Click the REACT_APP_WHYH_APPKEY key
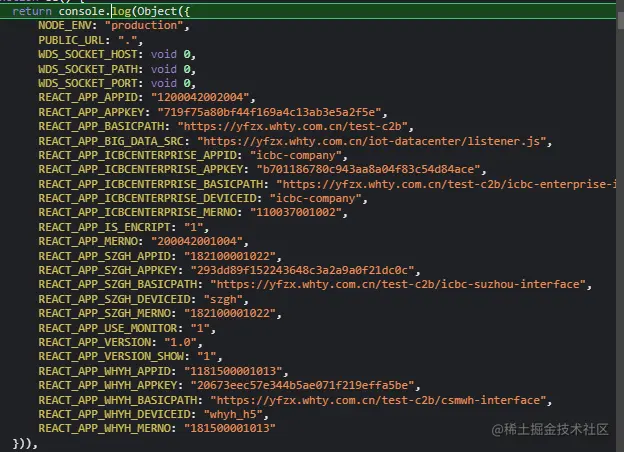Image resolution: width=624 pixels, height=452 pixels. click(x=108, y=385)
